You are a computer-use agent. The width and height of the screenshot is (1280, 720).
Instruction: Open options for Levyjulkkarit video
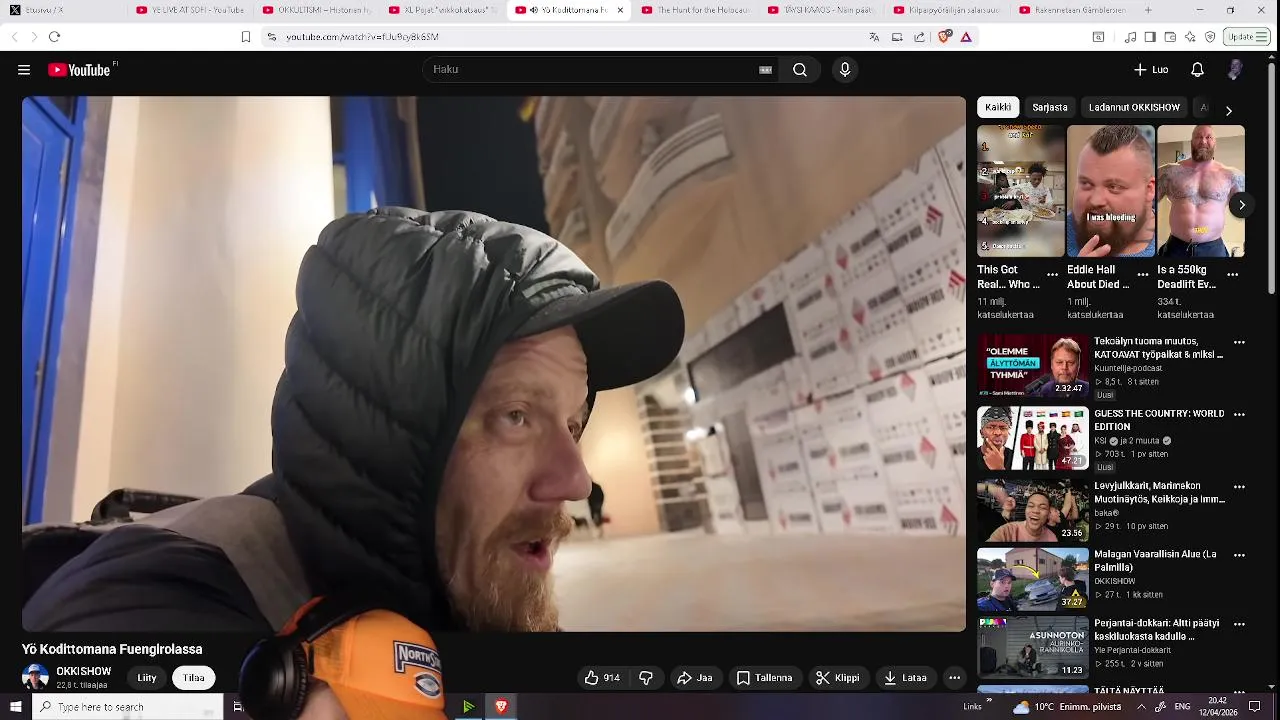click(x=1239, y=486)
